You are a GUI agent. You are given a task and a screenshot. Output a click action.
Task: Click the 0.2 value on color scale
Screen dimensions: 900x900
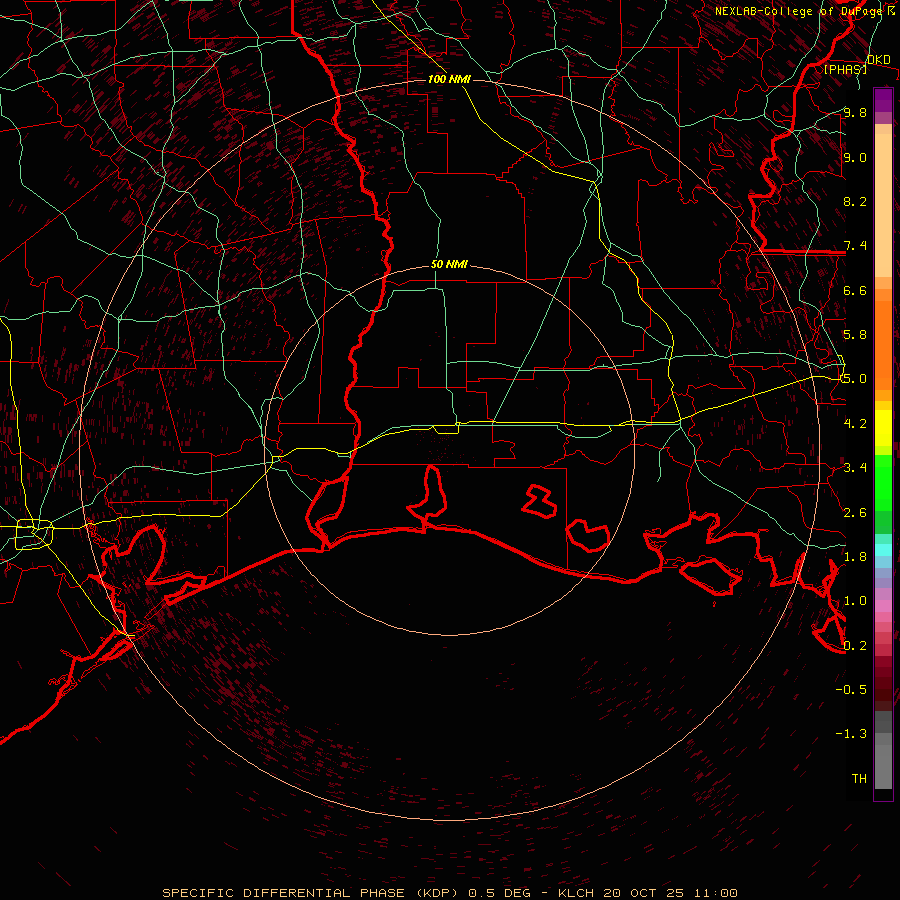(x=855, y=646)
